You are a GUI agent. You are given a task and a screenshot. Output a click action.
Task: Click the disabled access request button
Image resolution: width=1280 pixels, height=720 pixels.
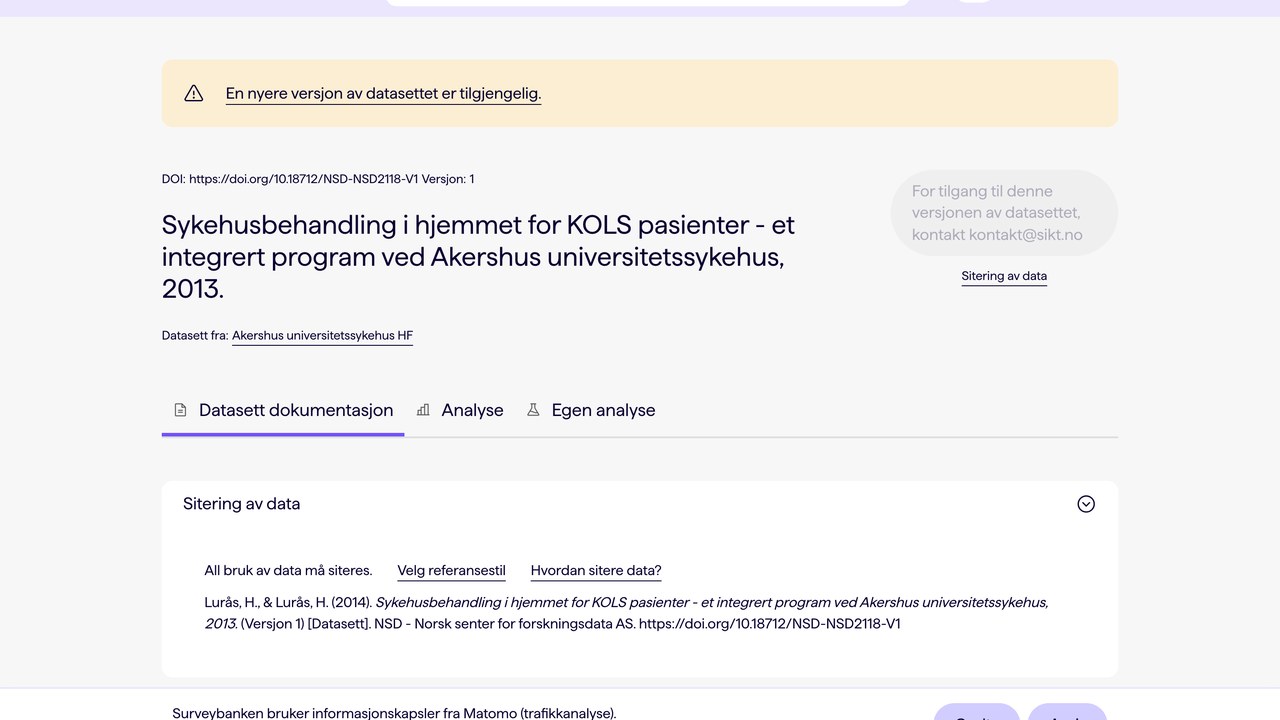(1004, 213)
